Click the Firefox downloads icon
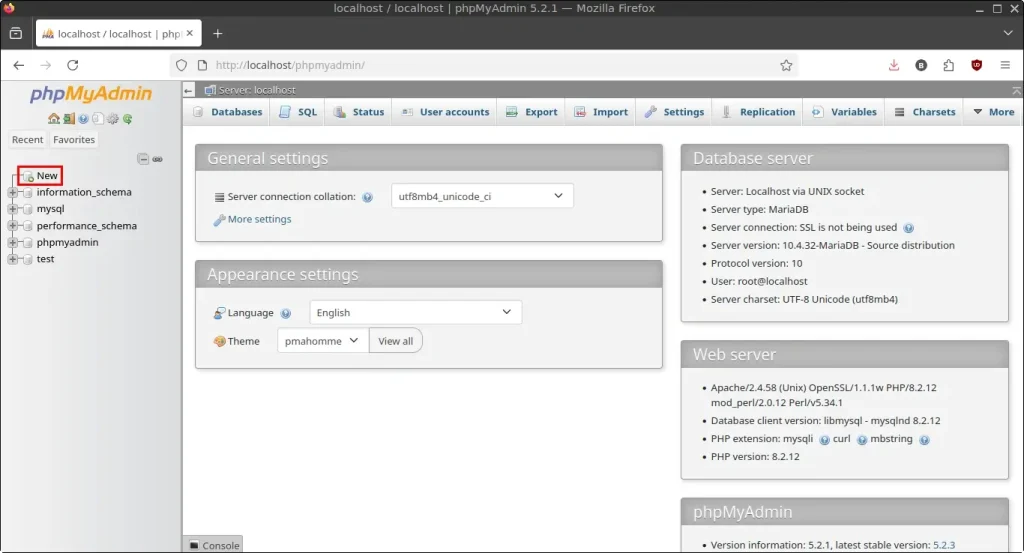The width and height of the screenshot is (1024, 553). (x=893, y=65)
